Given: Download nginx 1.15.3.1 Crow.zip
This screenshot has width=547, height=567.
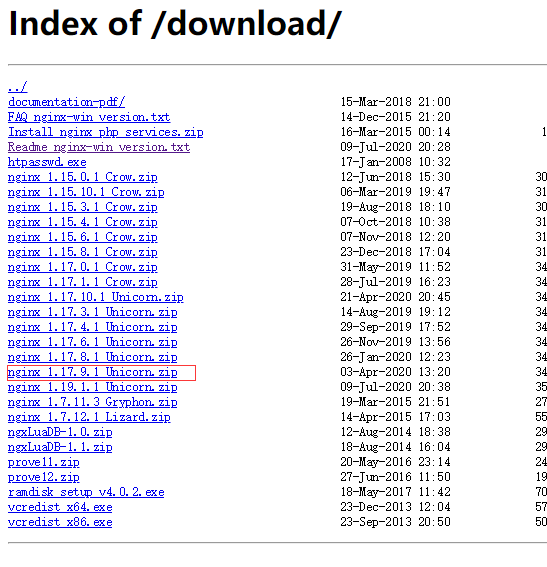Looking at the screenshot, I should pyautogui.click(x=83, y=207).
